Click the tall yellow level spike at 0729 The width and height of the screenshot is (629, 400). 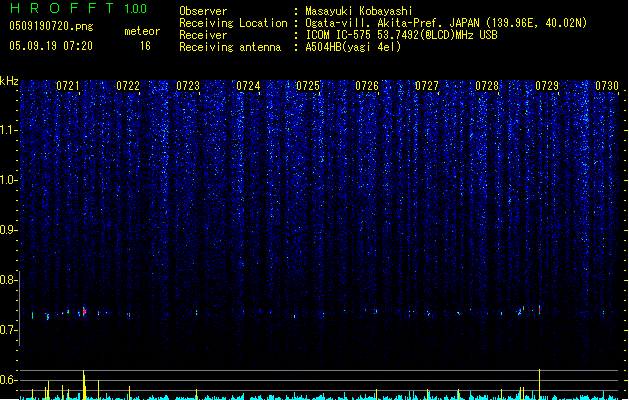[540, 384]
